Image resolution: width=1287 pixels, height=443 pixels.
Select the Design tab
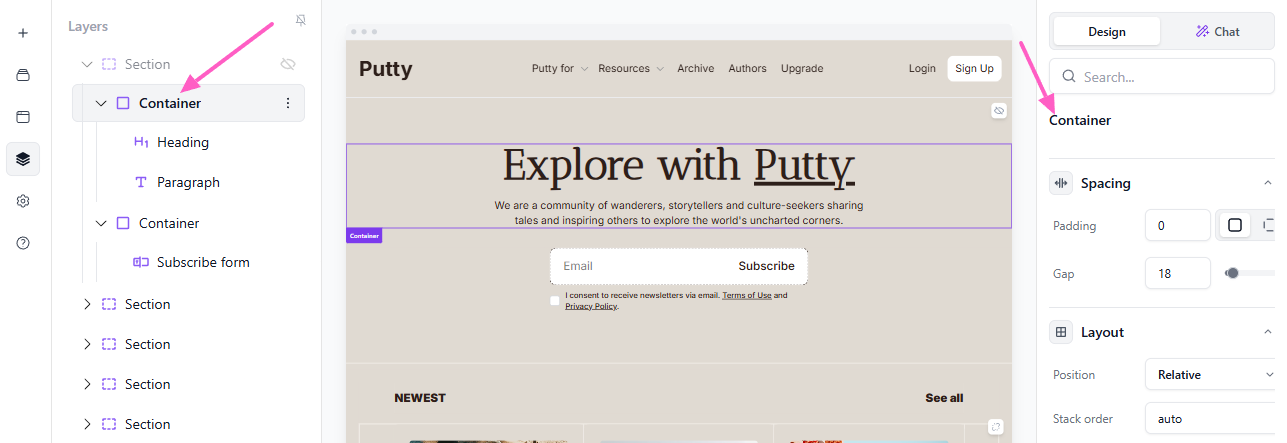(1106, 32)
